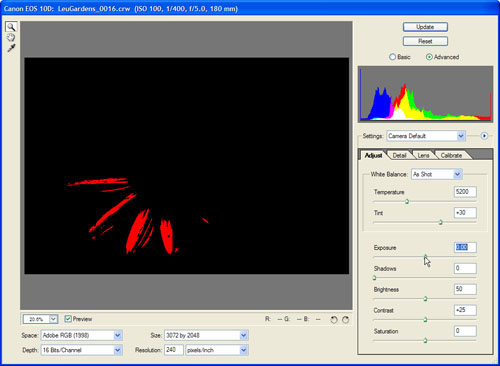Pick the White Balance eyedropper tool
The image size is (500, 366).
point(11,48)
